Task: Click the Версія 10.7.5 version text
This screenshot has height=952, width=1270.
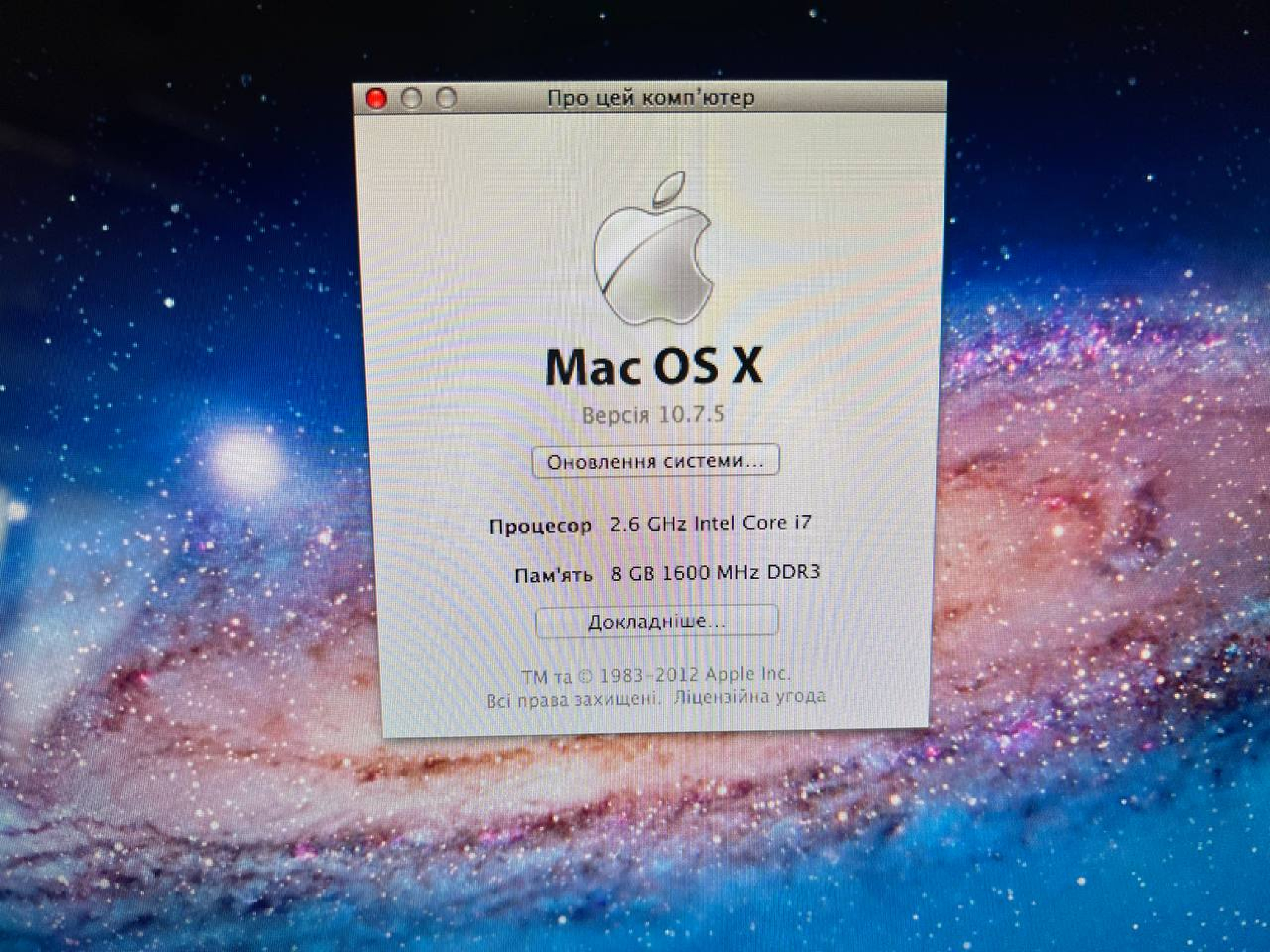Action: click(654, 414)
